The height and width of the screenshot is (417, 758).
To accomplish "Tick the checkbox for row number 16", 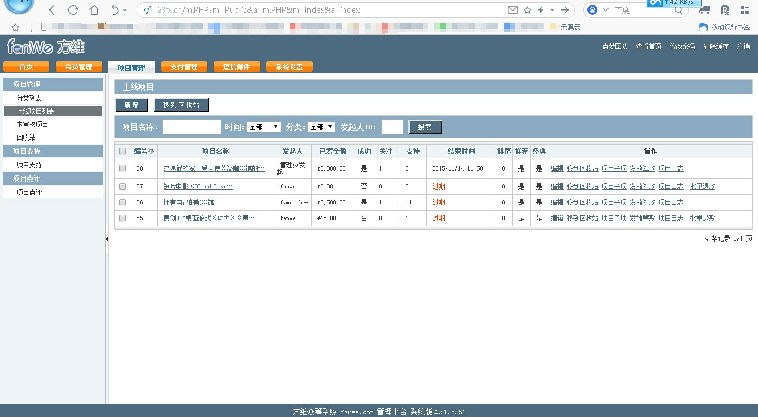I will 122,202.
